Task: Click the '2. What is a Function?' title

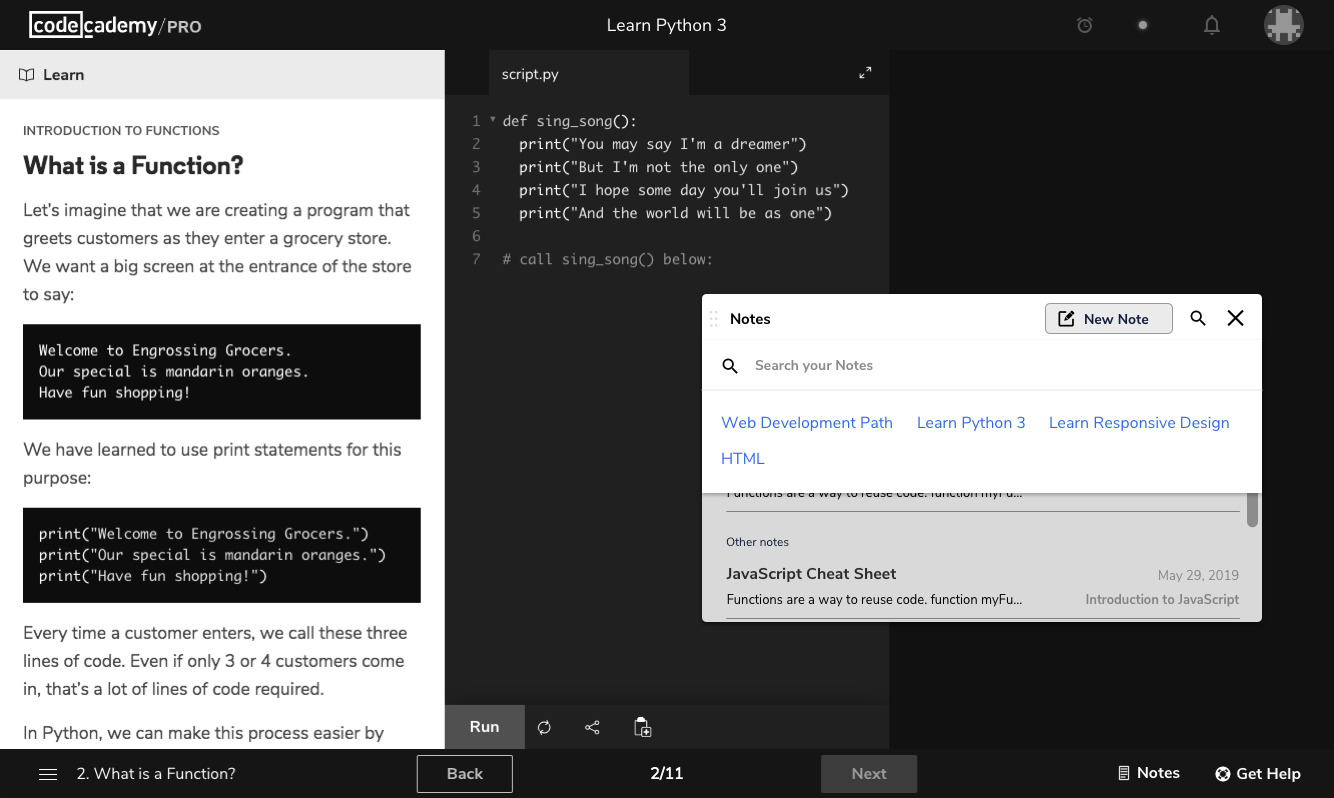Action: [x=156, y=774]
